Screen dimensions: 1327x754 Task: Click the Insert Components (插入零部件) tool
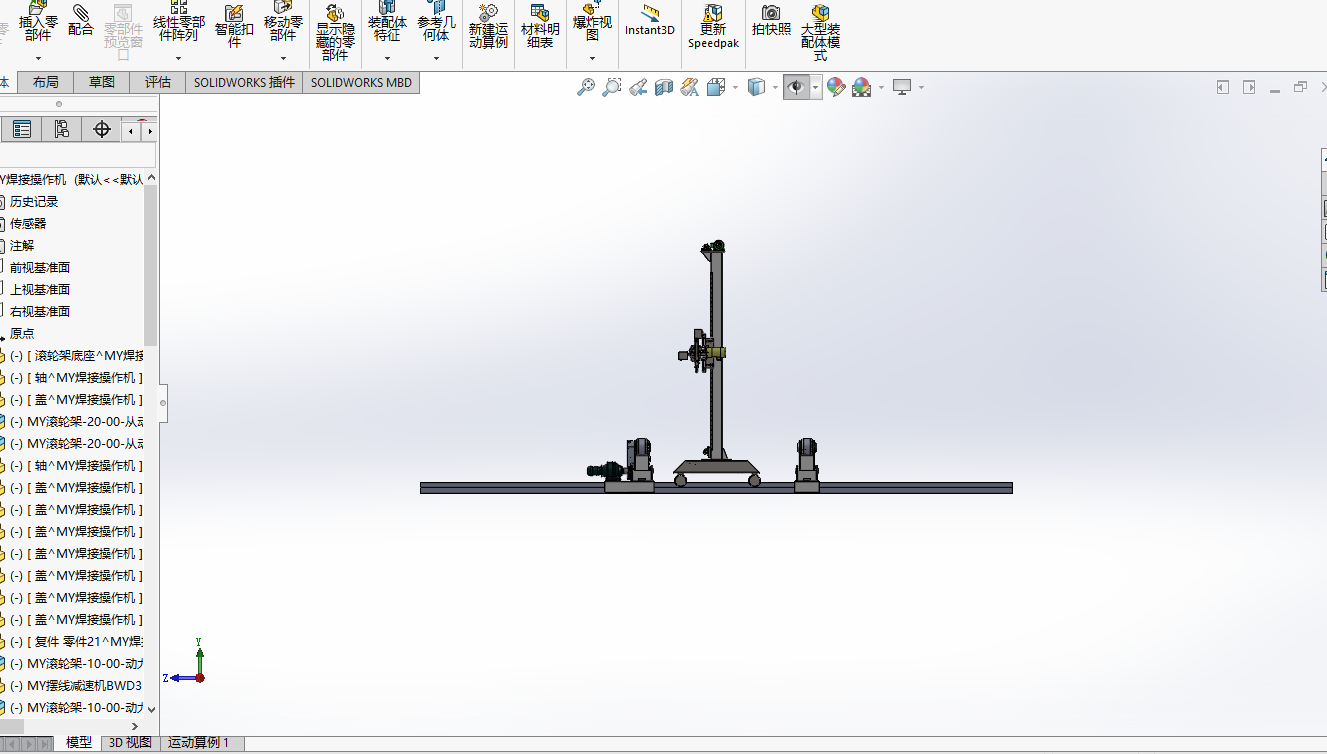tap(38, 22)
